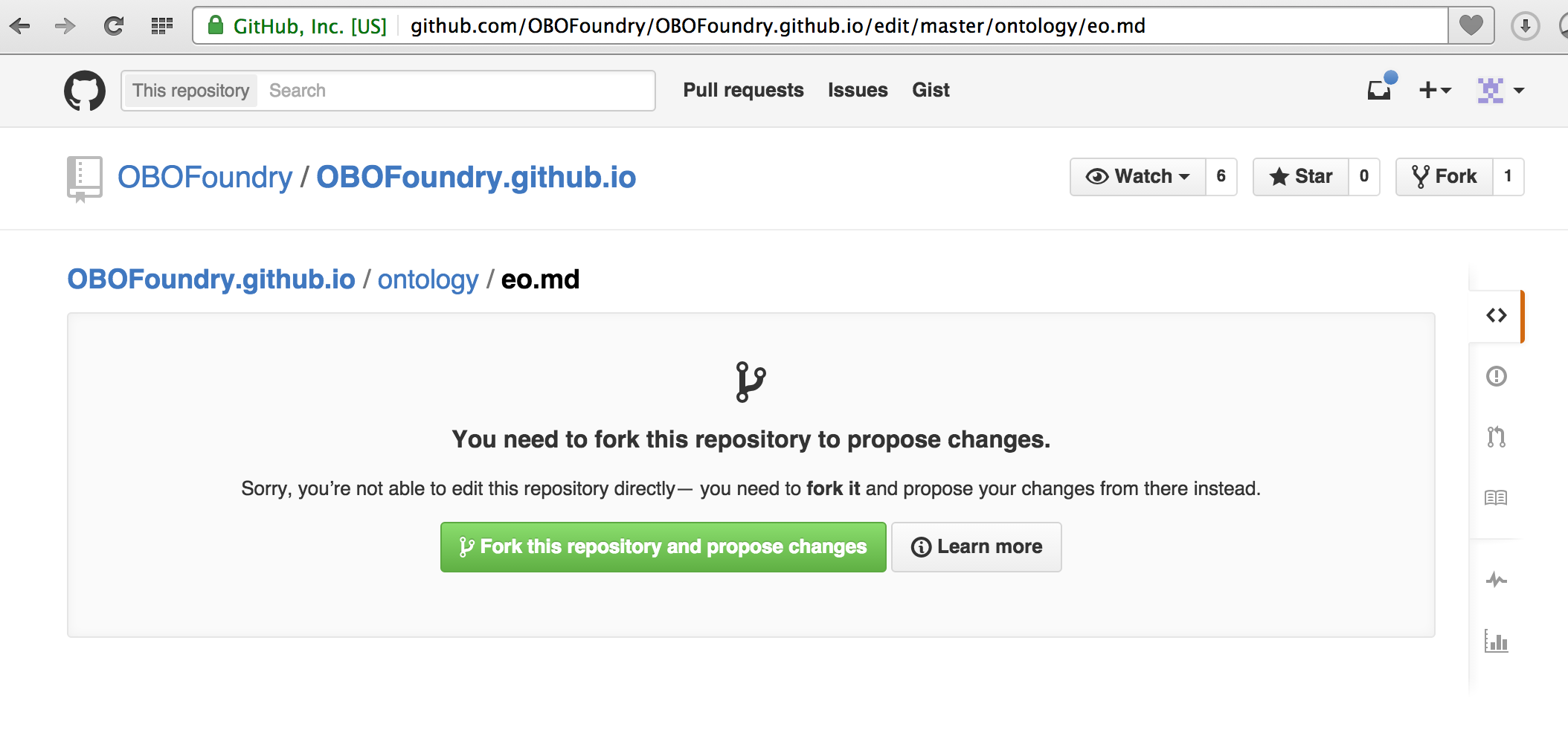Follow the ontology breadcrumb link
Screen dimensions: 1568x730
428,280
